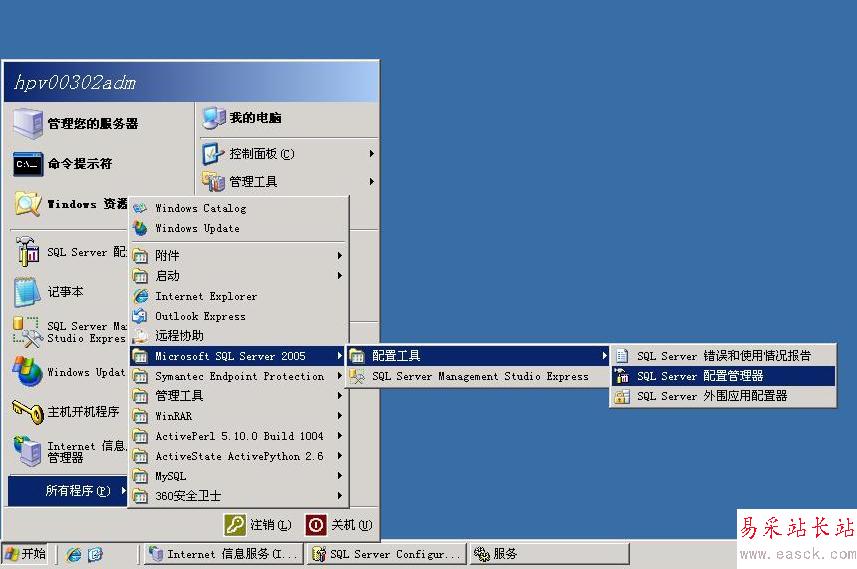This screenshot has height=569, width=857.
Task: Expand the 360安全卫士 submenu arrow
Action: [340, 496]
